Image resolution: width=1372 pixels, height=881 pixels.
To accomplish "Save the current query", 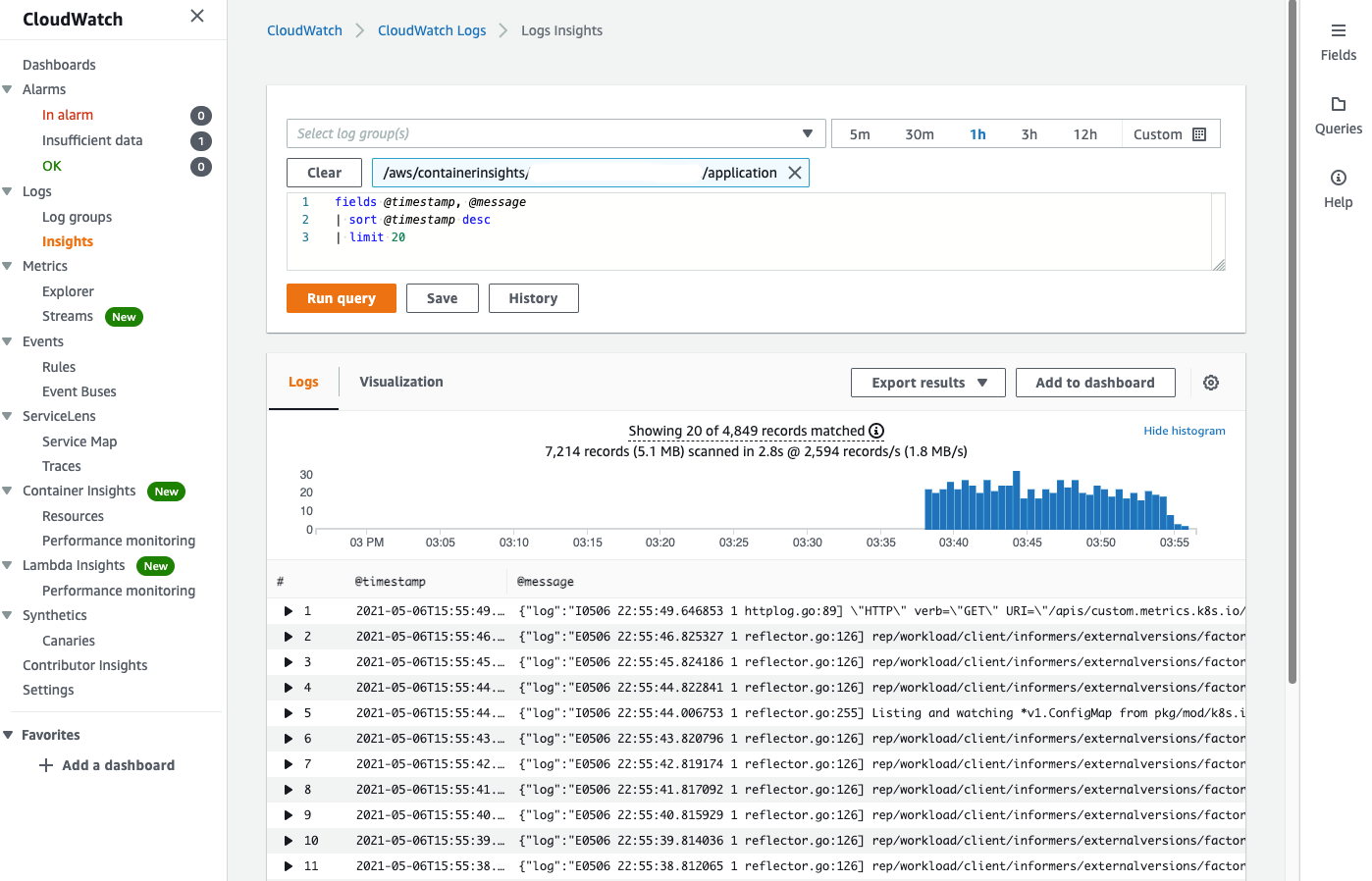I will click(x=443, y=298).
